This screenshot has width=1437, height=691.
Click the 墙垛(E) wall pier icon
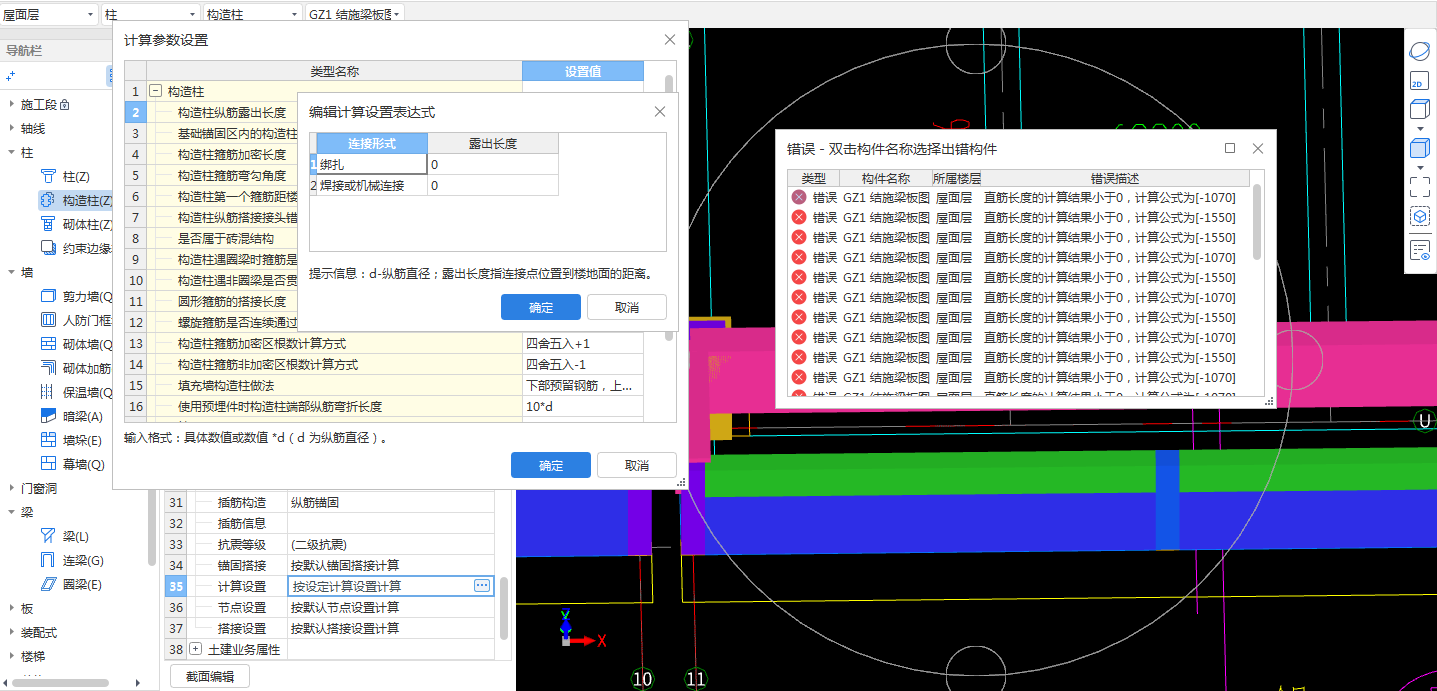click(48, 440)
